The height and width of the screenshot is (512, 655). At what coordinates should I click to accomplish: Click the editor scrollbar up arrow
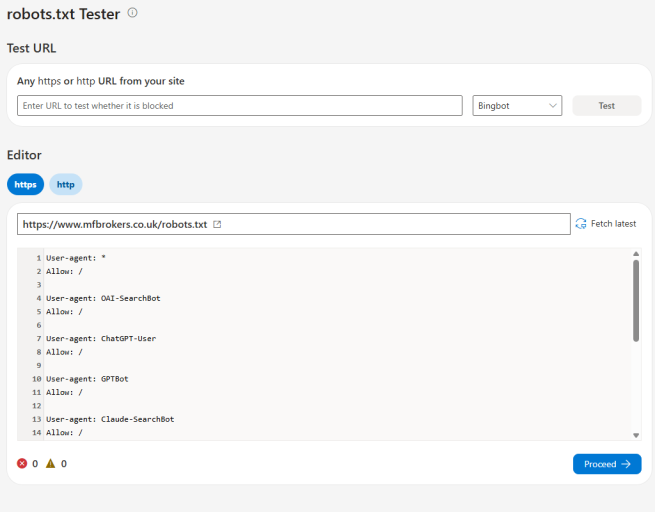636,254
